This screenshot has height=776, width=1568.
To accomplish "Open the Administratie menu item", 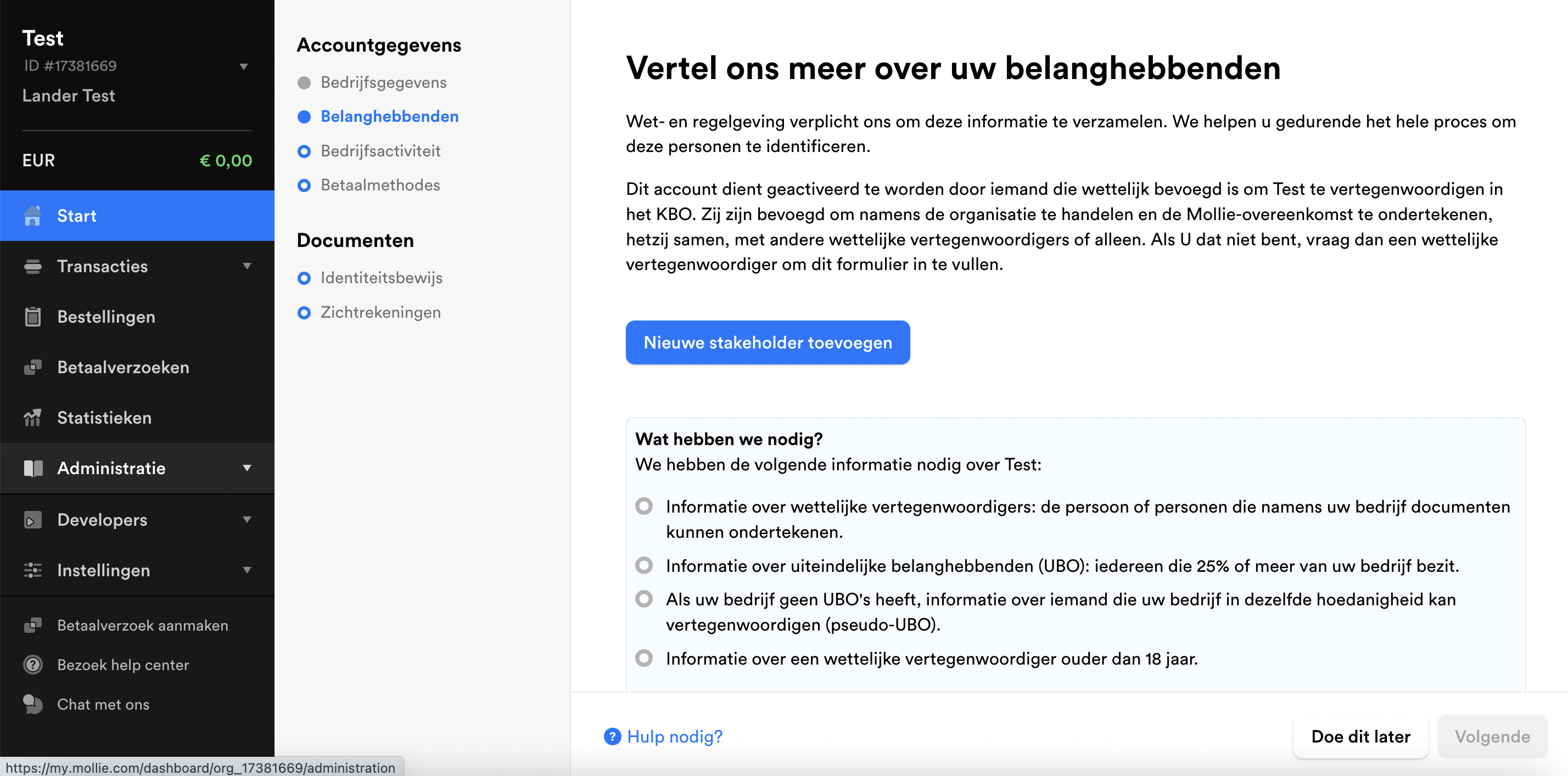I will point(137,468).
